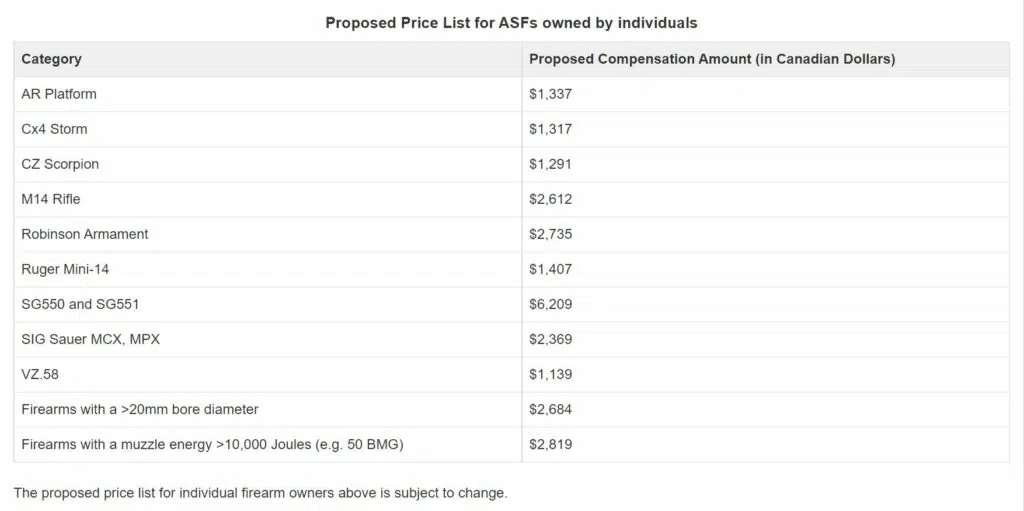Click the Category column header
The image size is (1024, 511).
(268, 59)
